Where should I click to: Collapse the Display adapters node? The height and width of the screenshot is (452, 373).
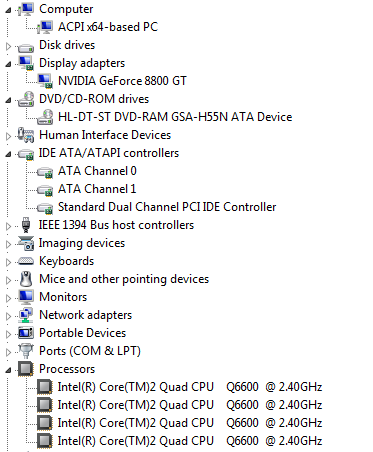click(8, 64)
